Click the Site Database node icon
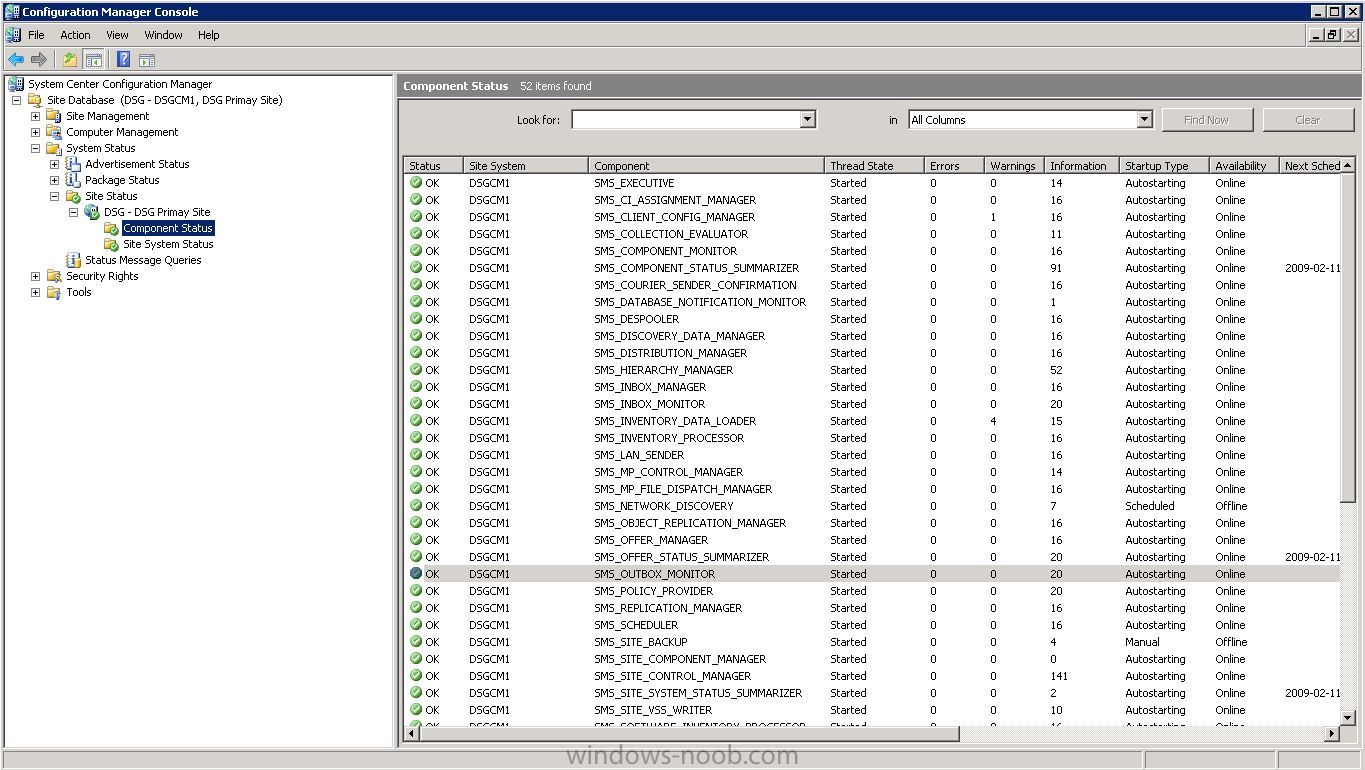Image resolution: width=1365 pixels, height=770 pixels. coord(35,100)
